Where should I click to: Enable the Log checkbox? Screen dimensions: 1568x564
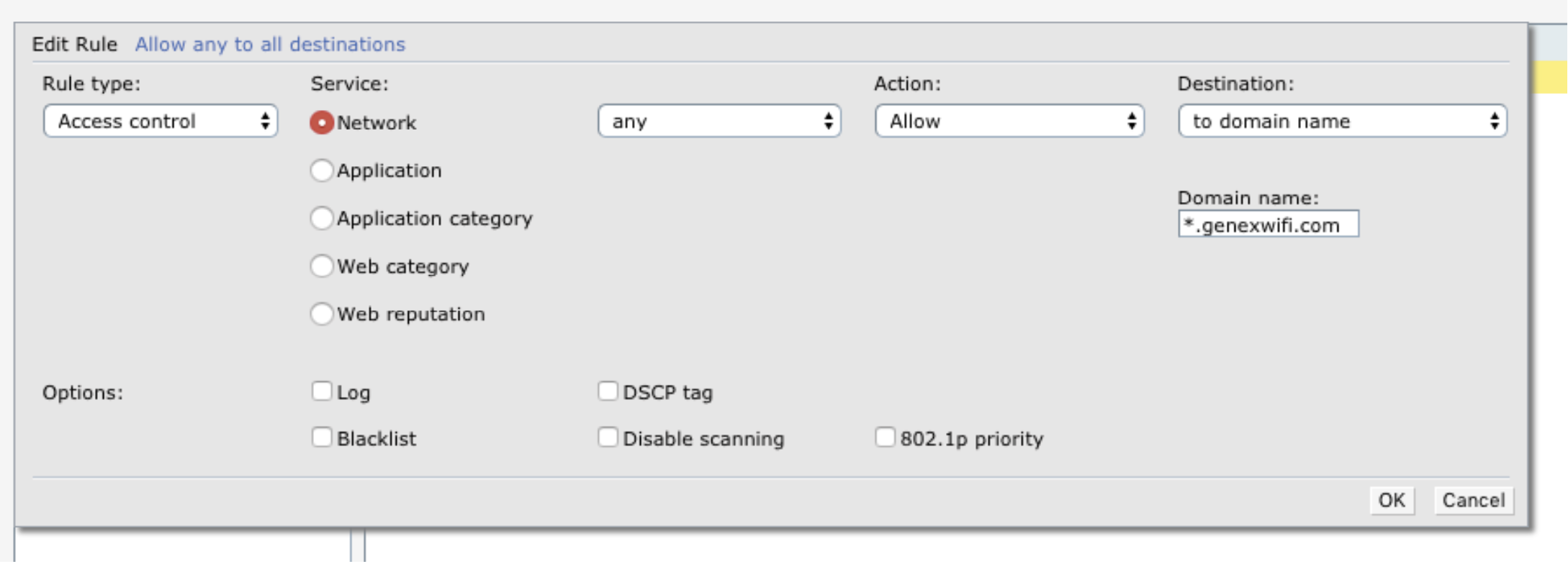coord(322,391)
